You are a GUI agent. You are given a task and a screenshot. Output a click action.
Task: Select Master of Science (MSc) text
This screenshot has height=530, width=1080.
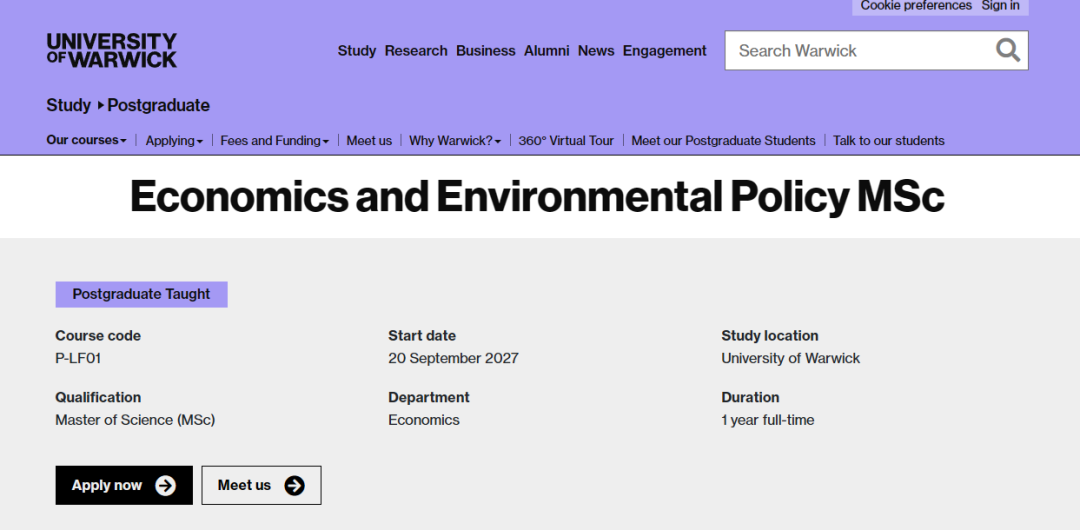(x=135, y=420)
